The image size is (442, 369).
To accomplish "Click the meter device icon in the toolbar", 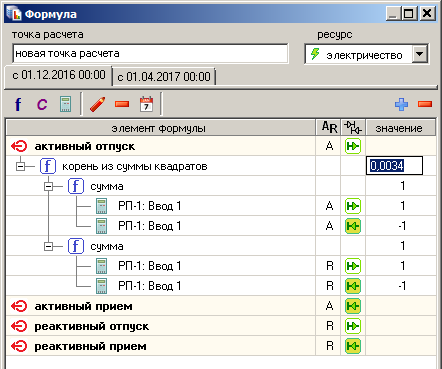I will click(66, 104).
